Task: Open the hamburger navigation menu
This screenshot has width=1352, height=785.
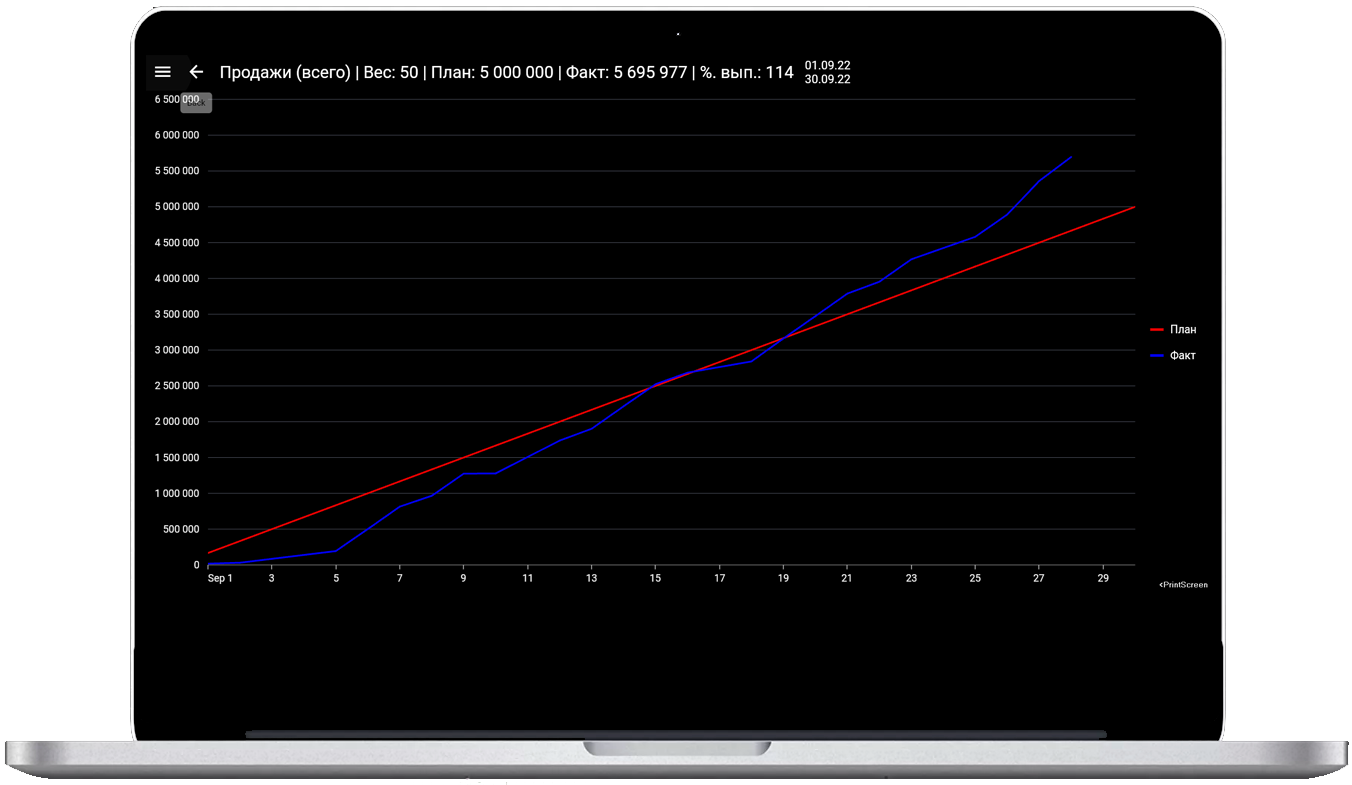Action: pyautogui.click(x=163, y=72)
